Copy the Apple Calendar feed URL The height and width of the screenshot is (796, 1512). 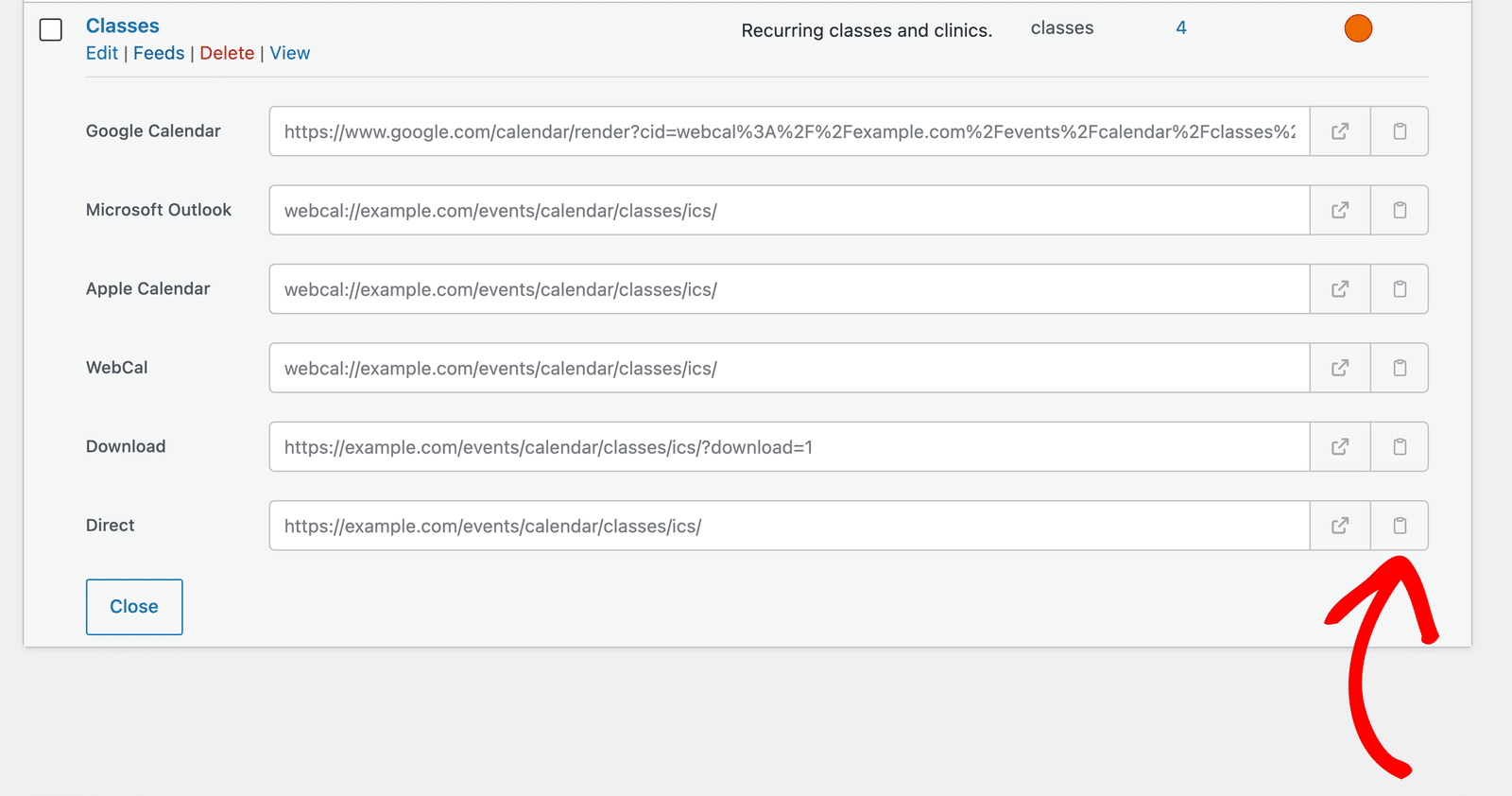click(x=1400, y=289)
